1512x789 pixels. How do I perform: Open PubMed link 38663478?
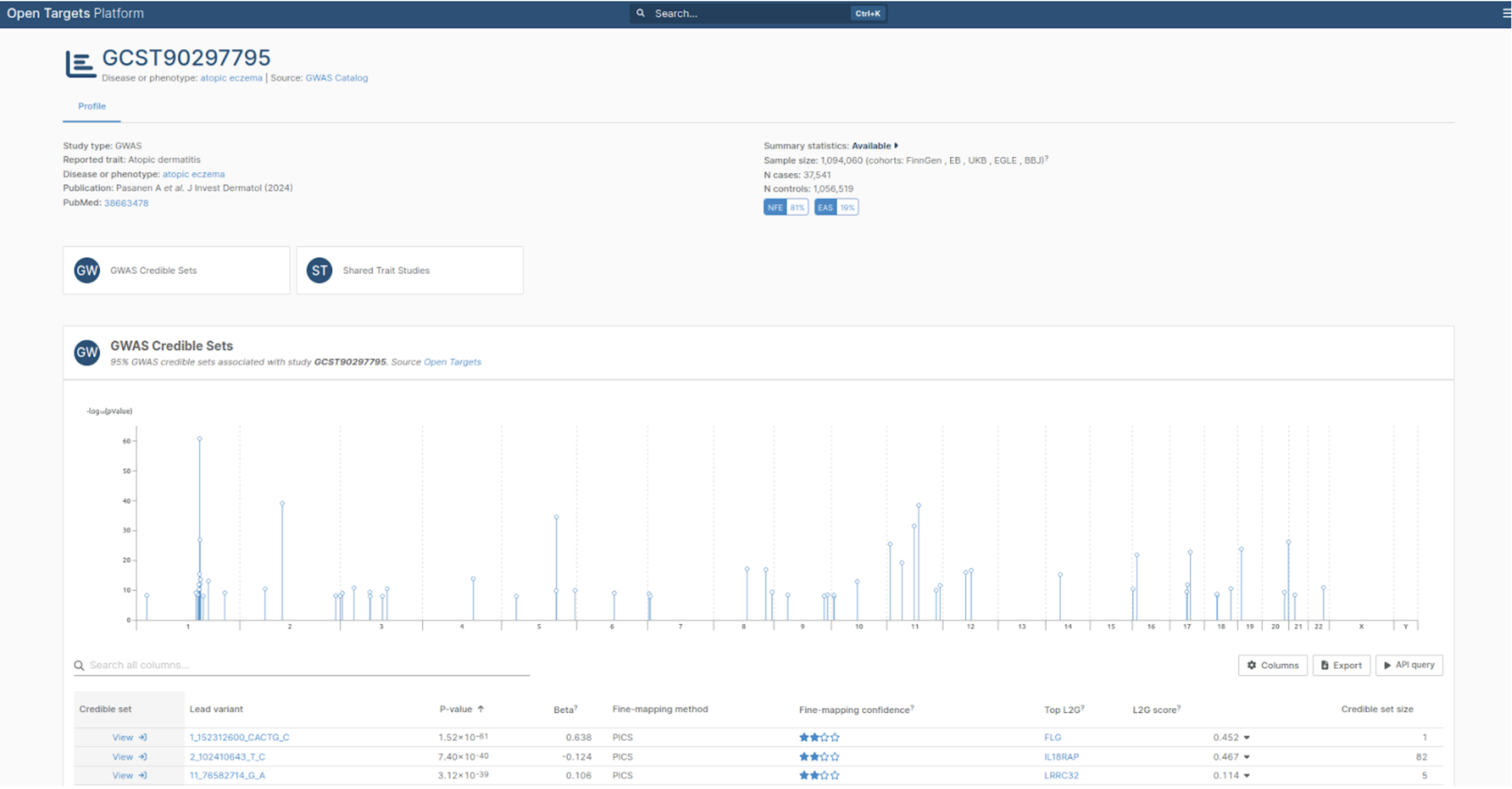[x=126, y=203]
